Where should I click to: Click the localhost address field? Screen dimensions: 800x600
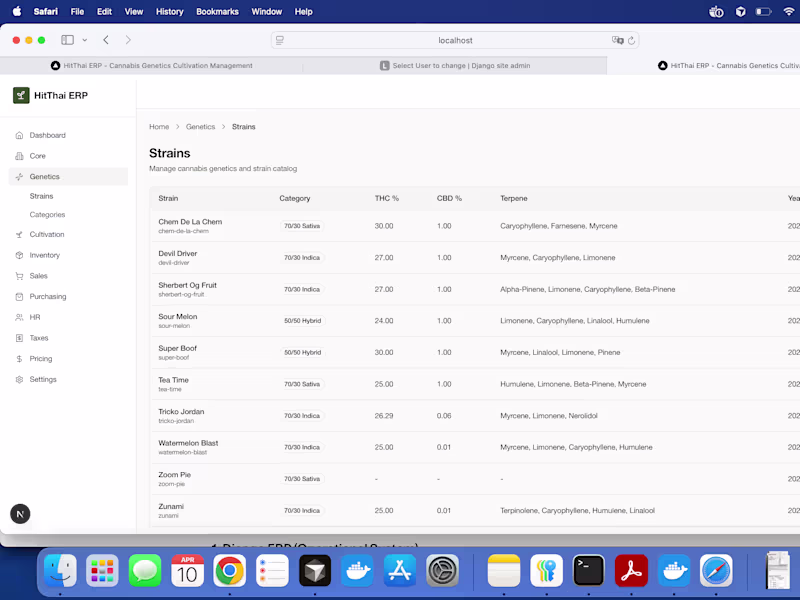tap(455, 40)
